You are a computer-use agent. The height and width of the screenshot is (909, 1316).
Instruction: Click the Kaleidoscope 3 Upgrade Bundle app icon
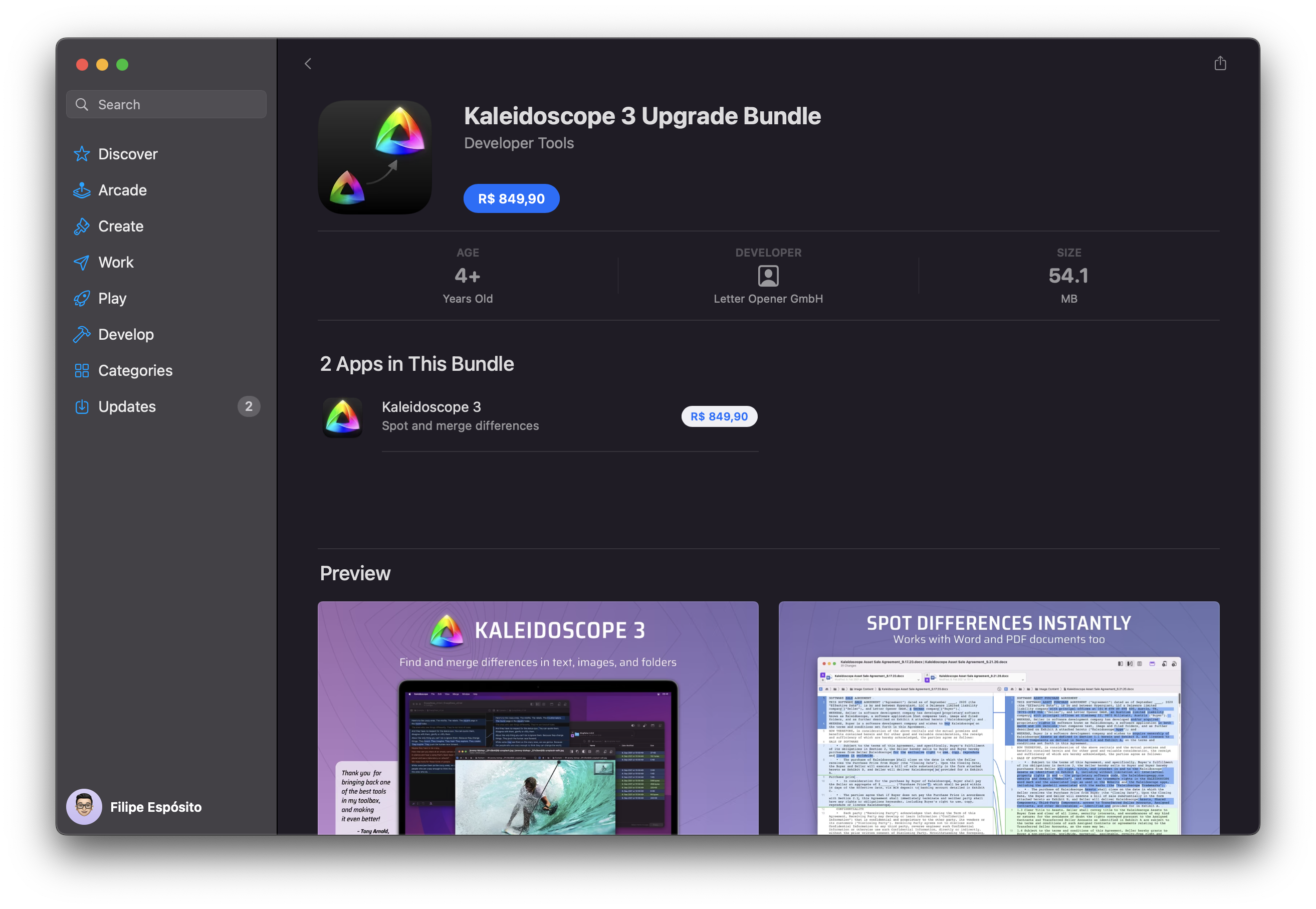(x=375, y=158)
